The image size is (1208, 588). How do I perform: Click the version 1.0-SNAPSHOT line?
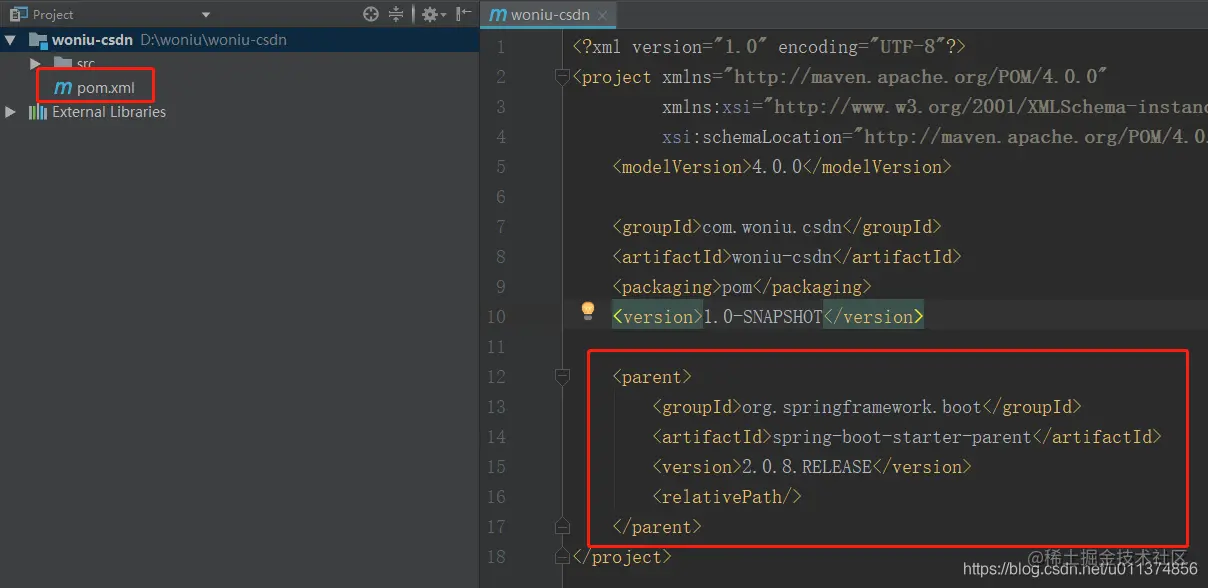click(768, 317)
